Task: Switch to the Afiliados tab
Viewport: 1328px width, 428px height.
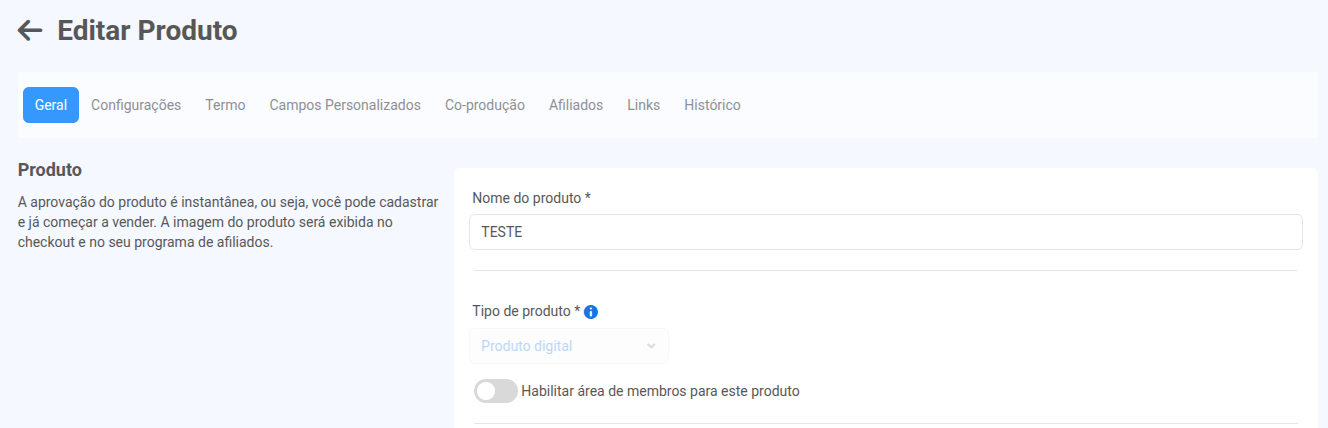Action: [576, 105]
